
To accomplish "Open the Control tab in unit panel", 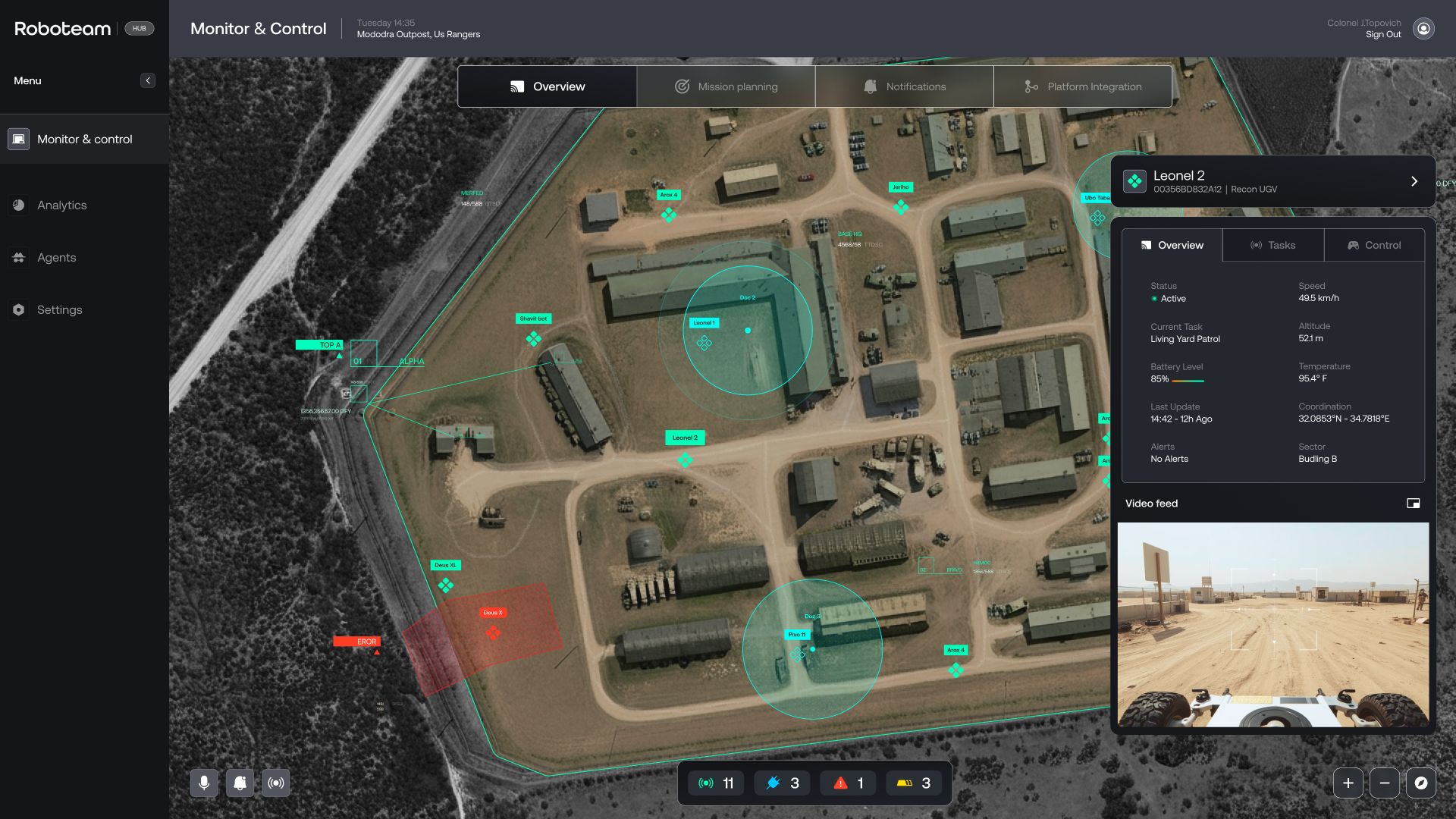I will pos(1373,245).
